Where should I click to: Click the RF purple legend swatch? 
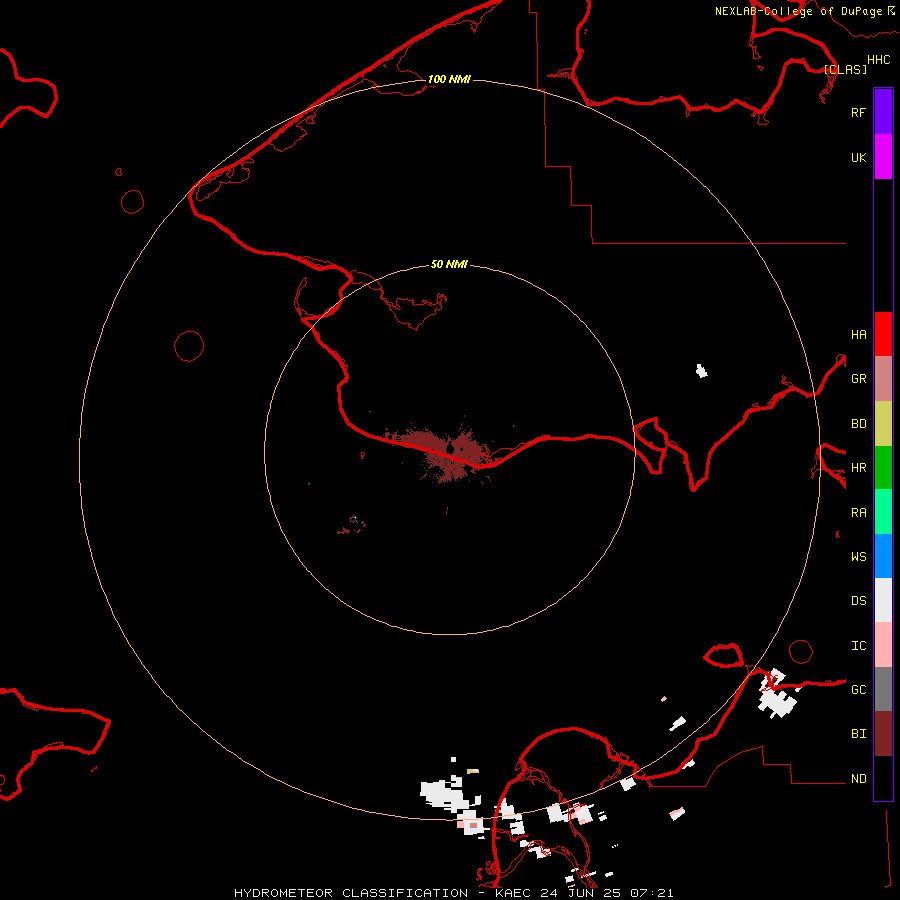[883, 112]
